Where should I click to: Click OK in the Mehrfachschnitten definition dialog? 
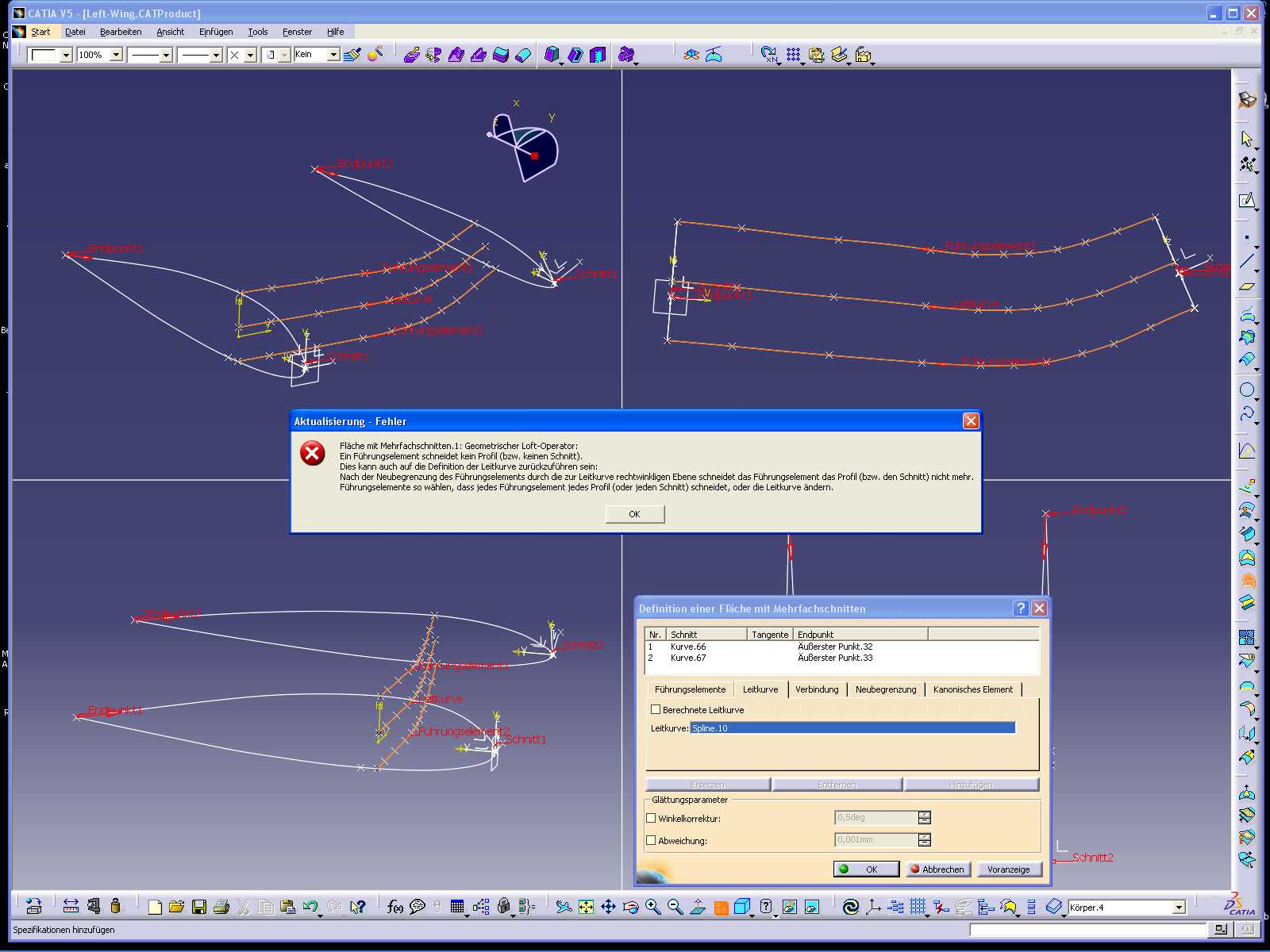[866, 869]
